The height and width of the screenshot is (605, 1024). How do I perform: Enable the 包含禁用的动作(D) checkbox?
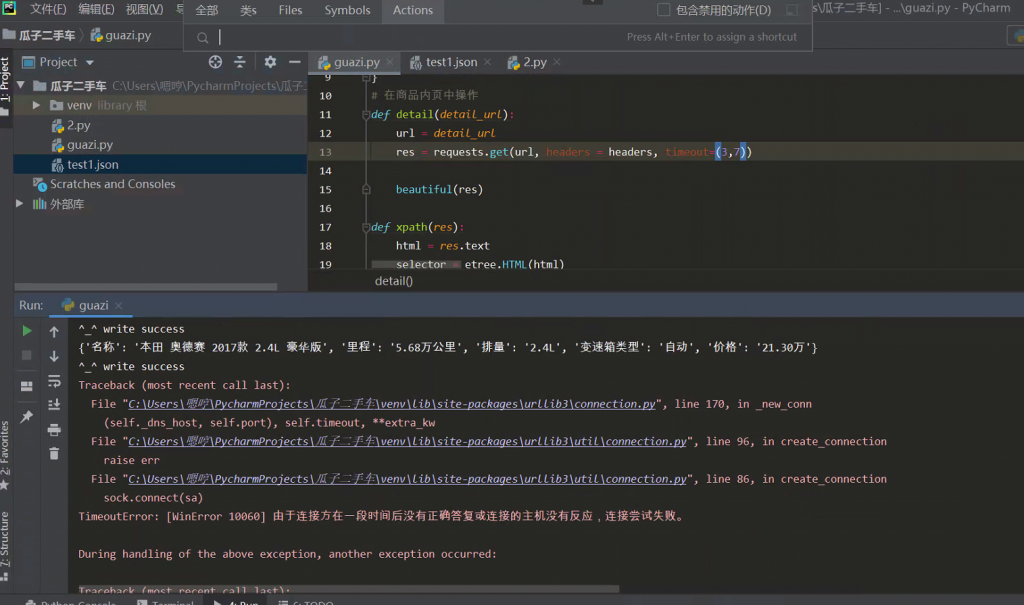(663, 10)
